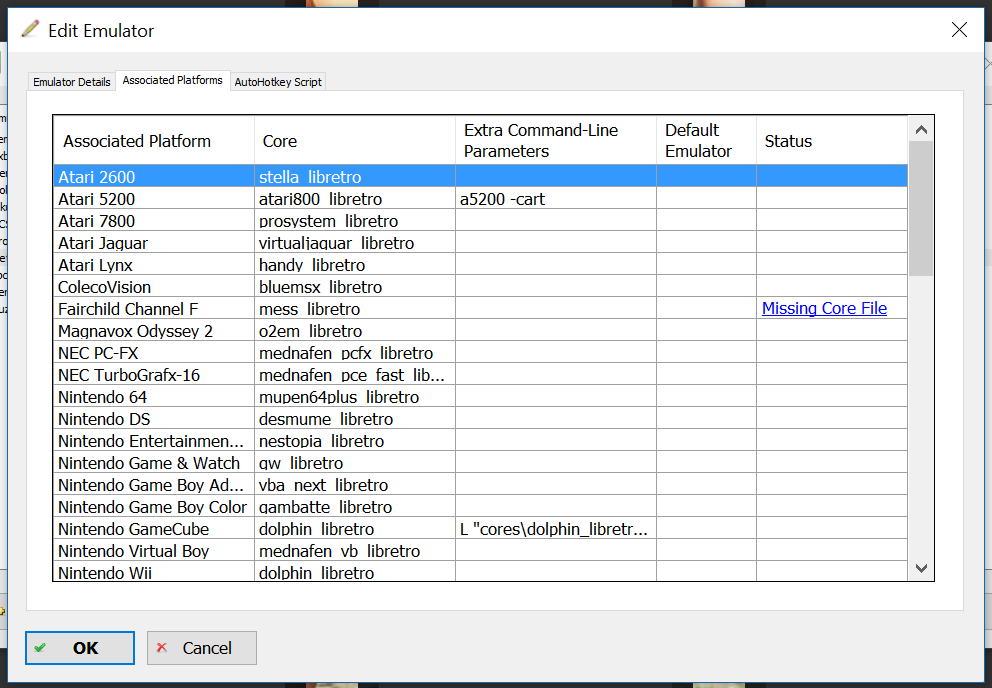Viewport: 992px width, 688px height.
Task: Click the Extra Command-Line Parameters column header
Action: (556, 141)
